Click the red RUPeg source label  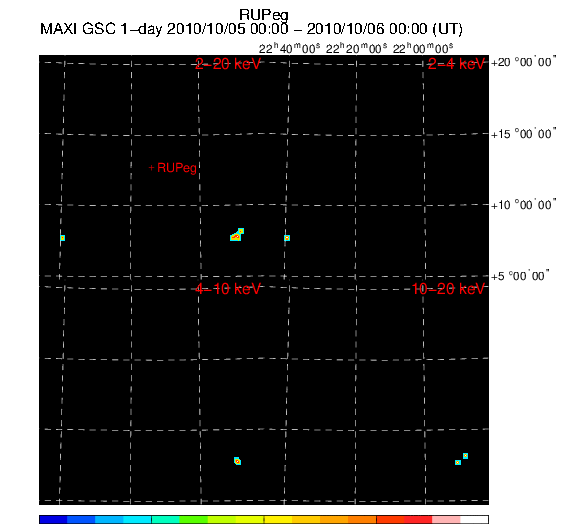(177, 168)
